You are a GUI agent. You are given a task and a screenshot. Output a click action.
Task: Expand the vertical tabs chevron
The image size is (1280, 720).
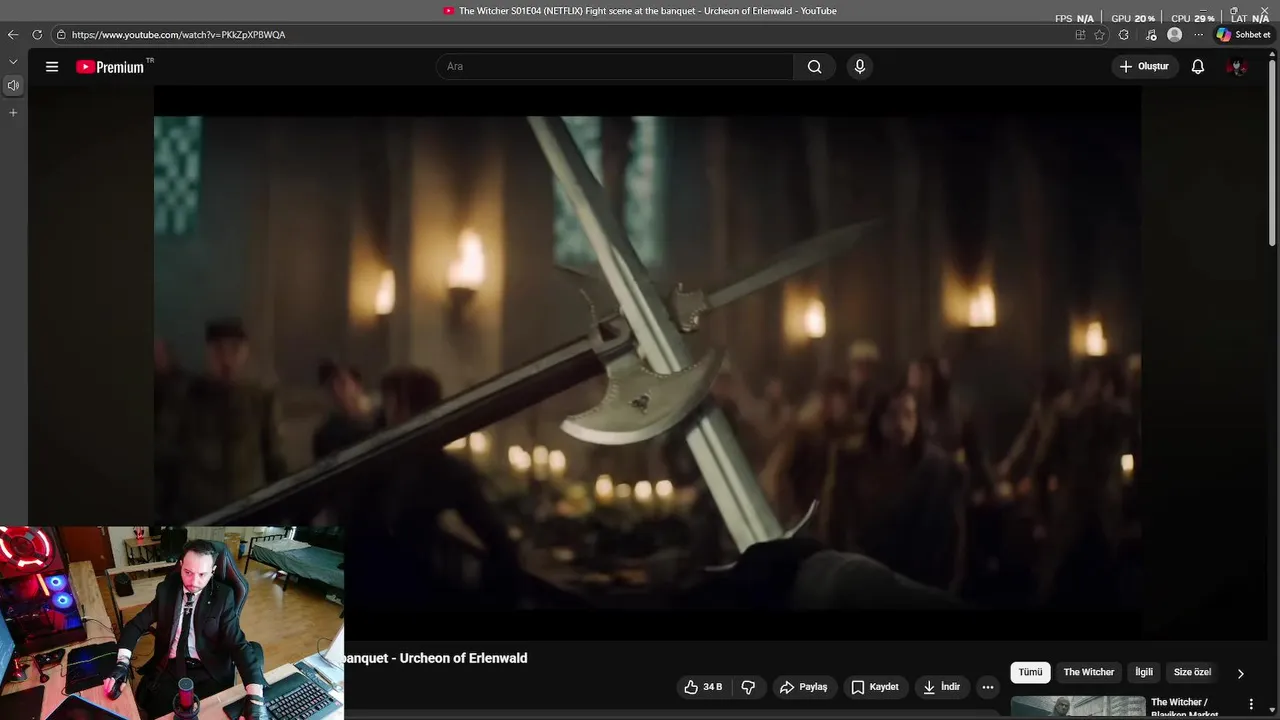(x=13, y=62)
